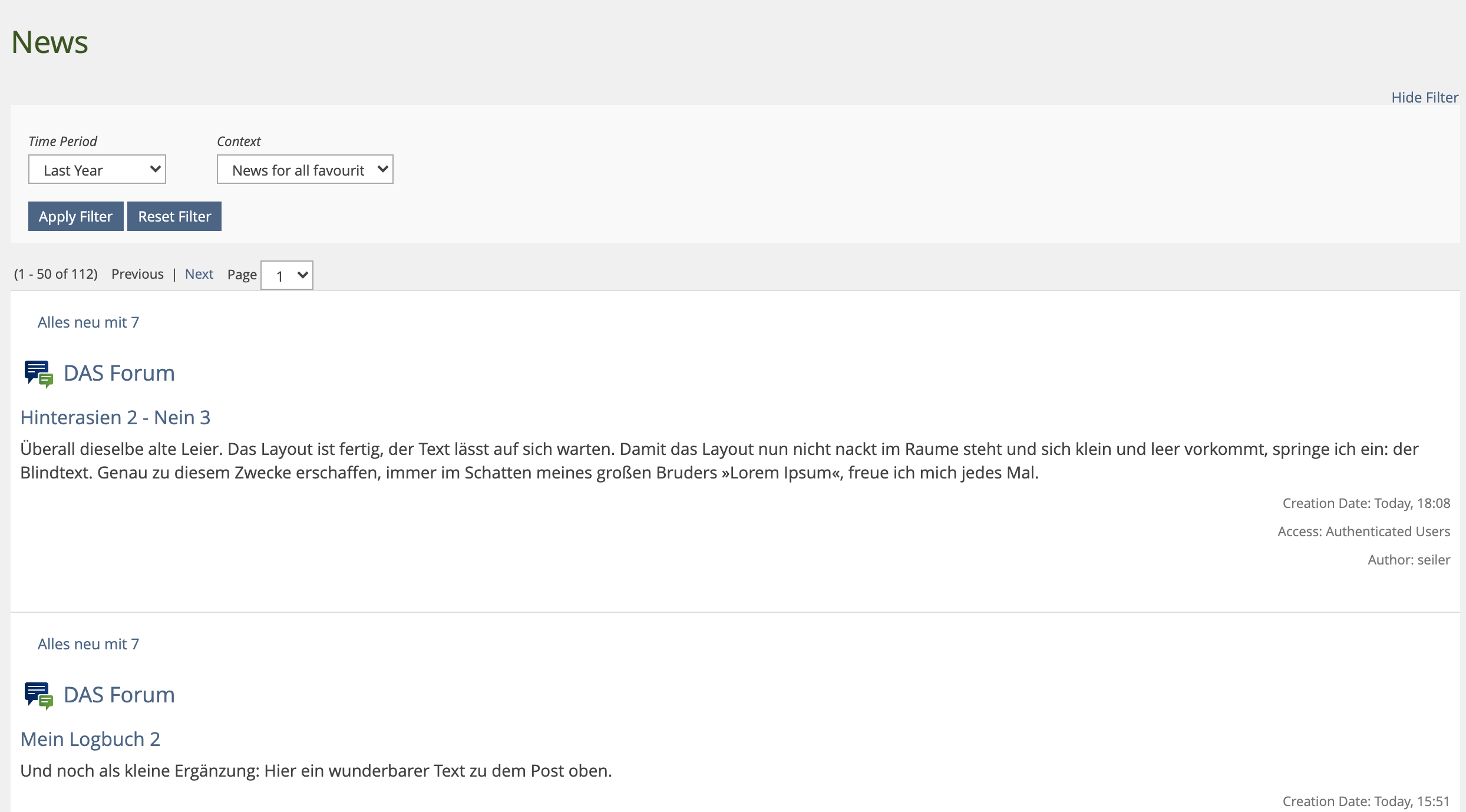The height and width of the screenshot is (812, 1466).
Task: Open DAS Forum link above Hinterasien 2
Action: 119,373
